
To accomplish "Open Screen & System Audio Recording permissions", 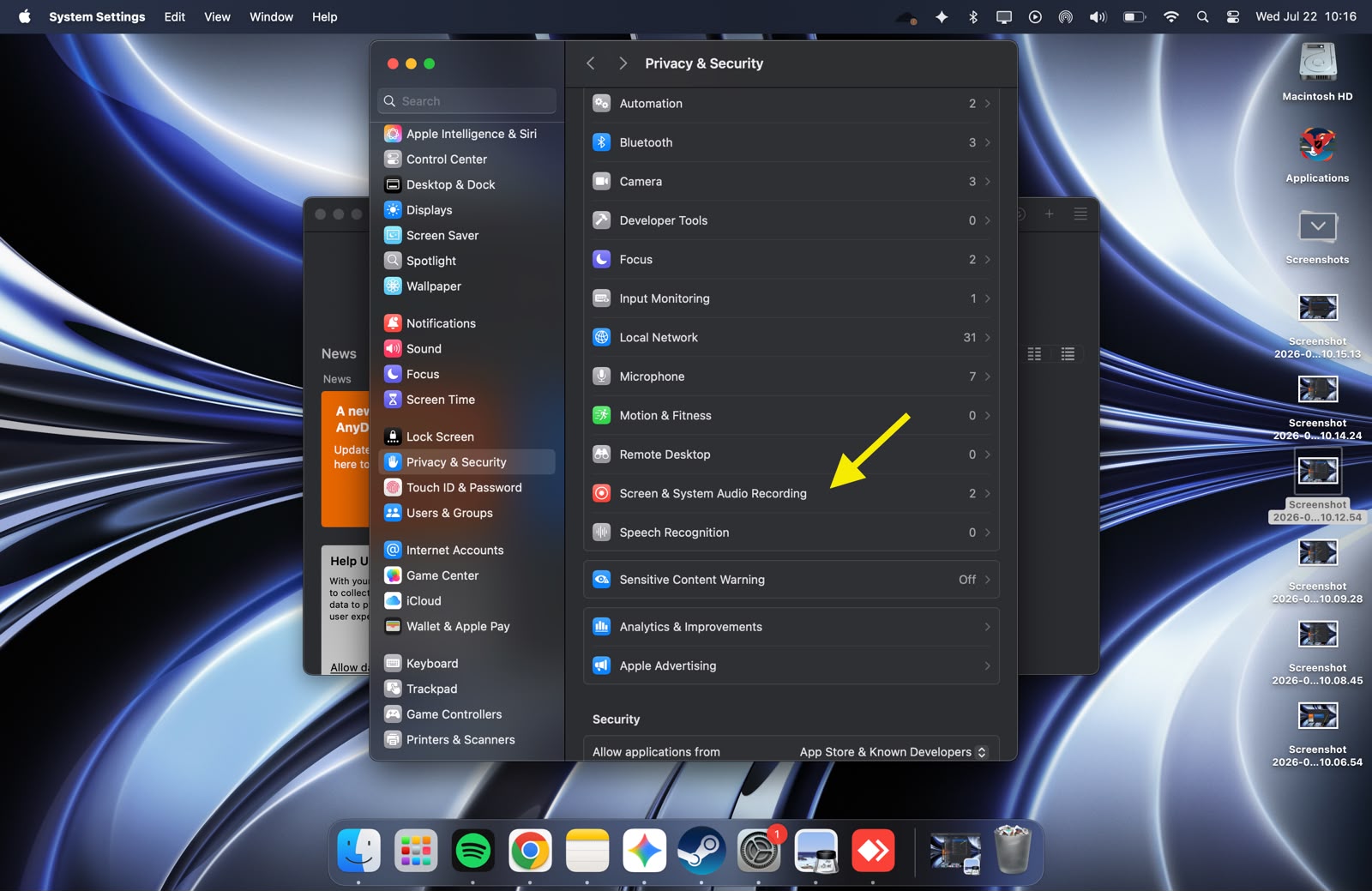I will click(791, 494).
